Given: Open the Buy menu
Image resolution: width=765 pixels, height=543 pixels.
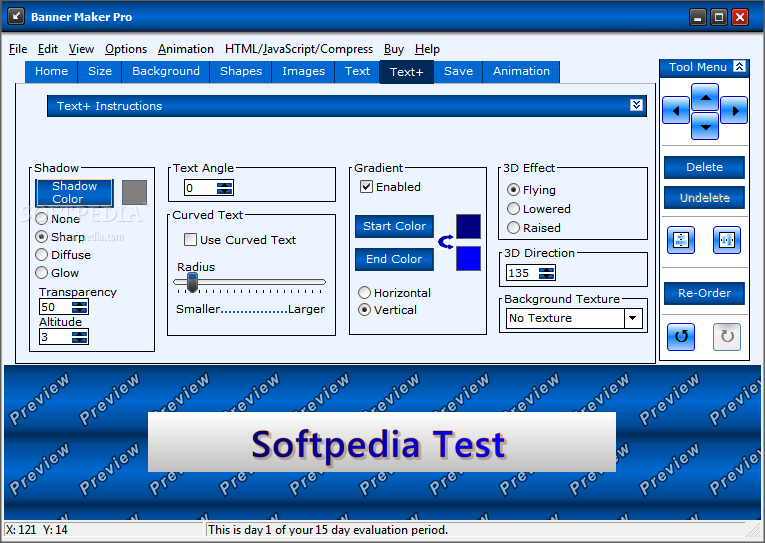Looking at the screenshot, I should 394,49.
